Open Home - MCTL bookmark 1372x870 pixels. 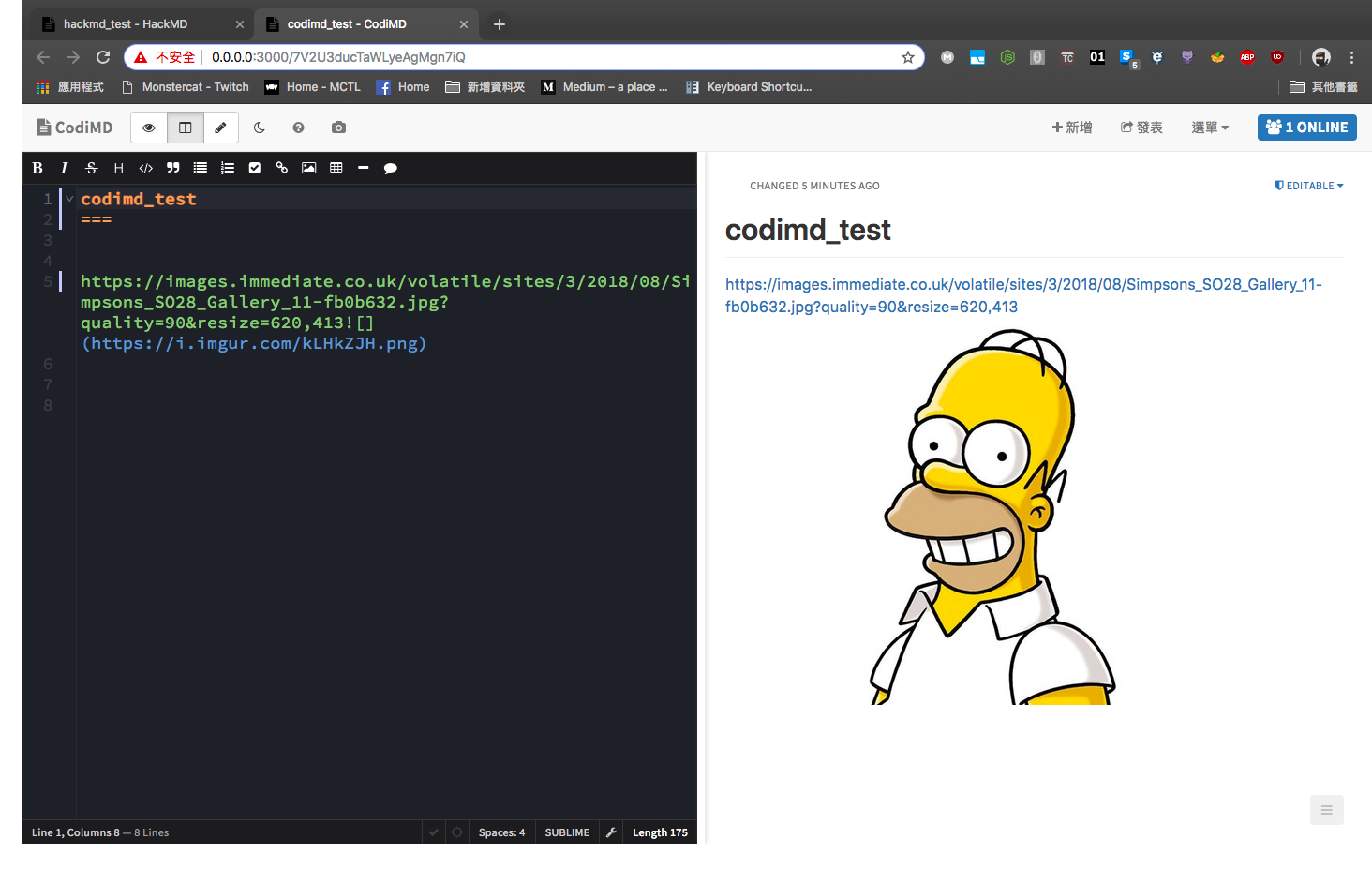(313, 87)
